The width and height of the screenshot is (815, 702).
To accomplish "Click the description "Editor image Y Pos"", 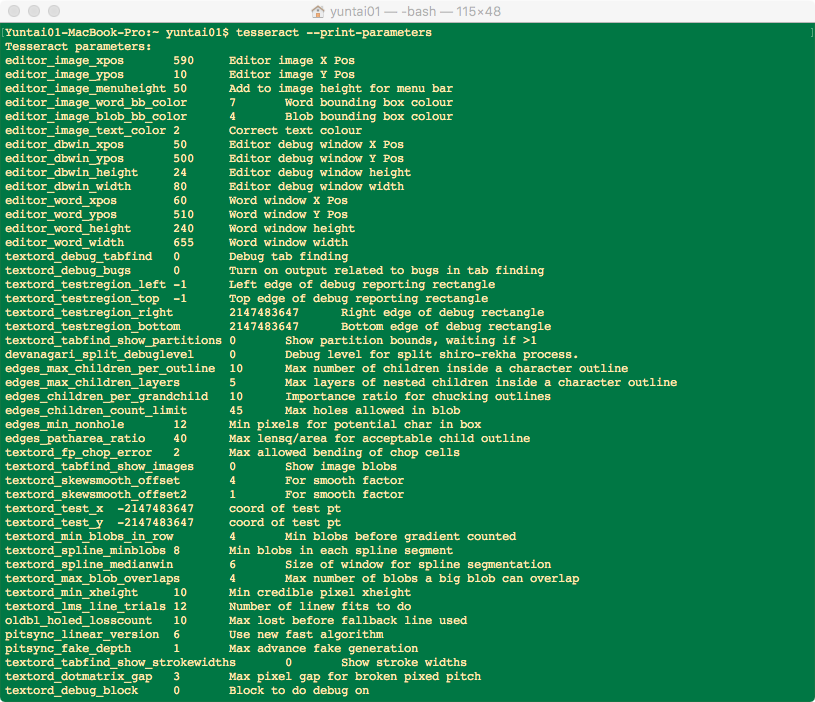I will point(292,75).
